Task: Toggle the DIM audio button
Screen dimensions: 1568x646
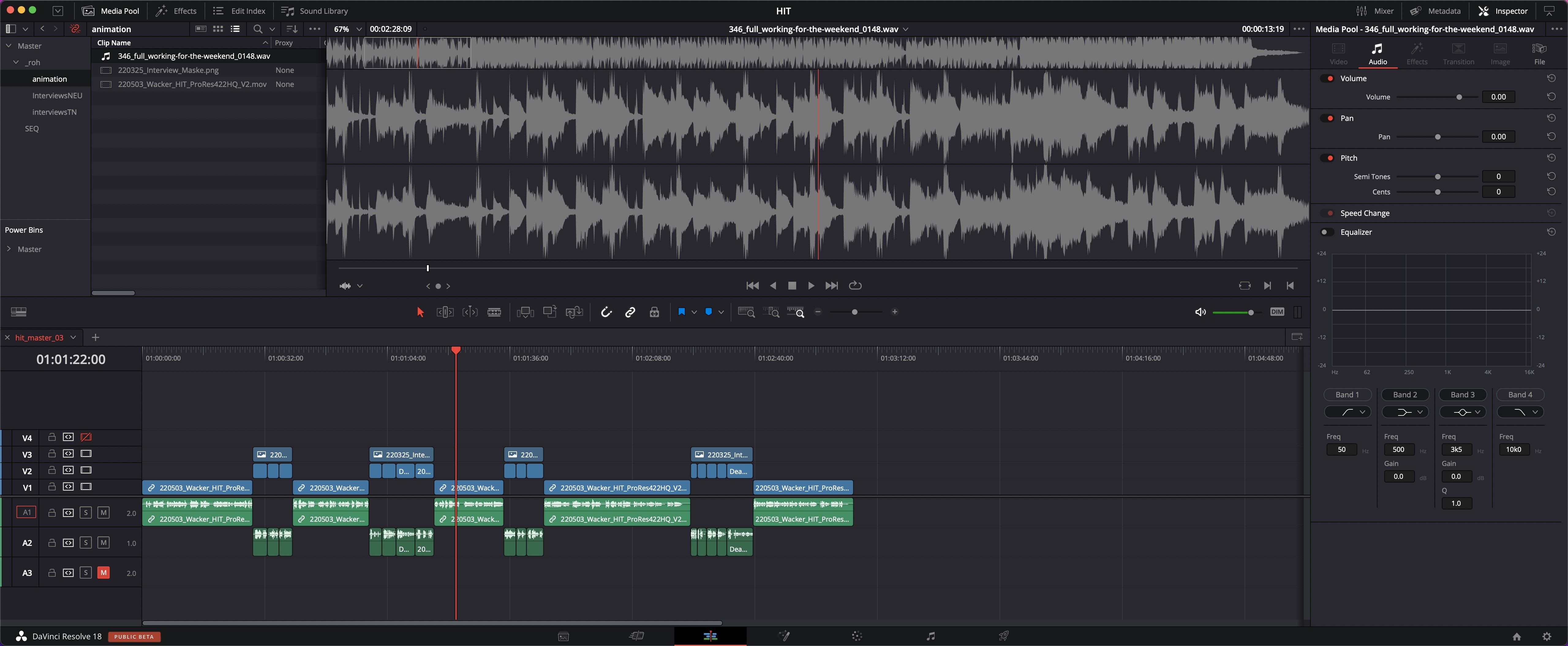Action: point(1277,312)
